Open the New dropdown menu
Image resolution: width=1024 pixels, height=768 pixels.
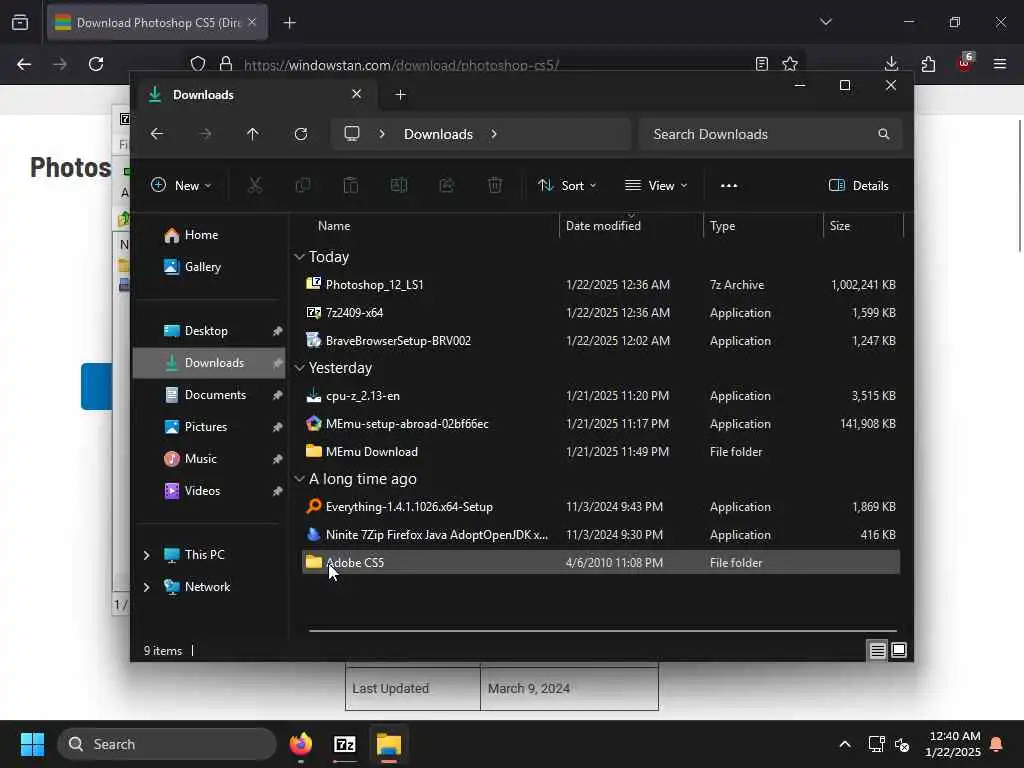tap(181, 185)
